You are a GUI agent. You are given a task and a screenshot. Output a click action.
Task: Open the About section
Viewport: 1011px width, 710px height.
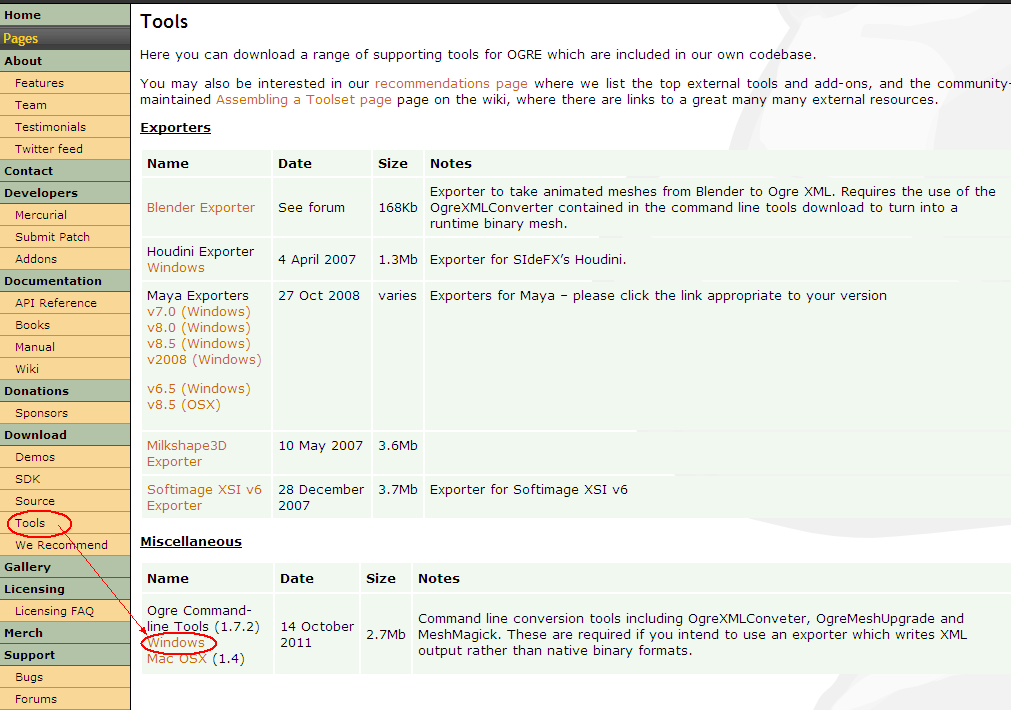pos(64,61)
